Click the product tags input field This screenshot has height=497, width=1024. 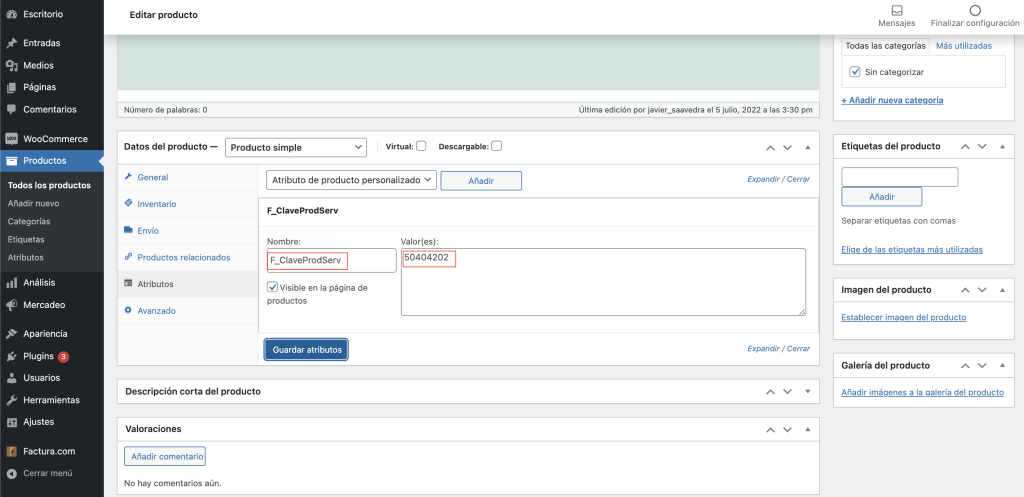coord(900,177)
